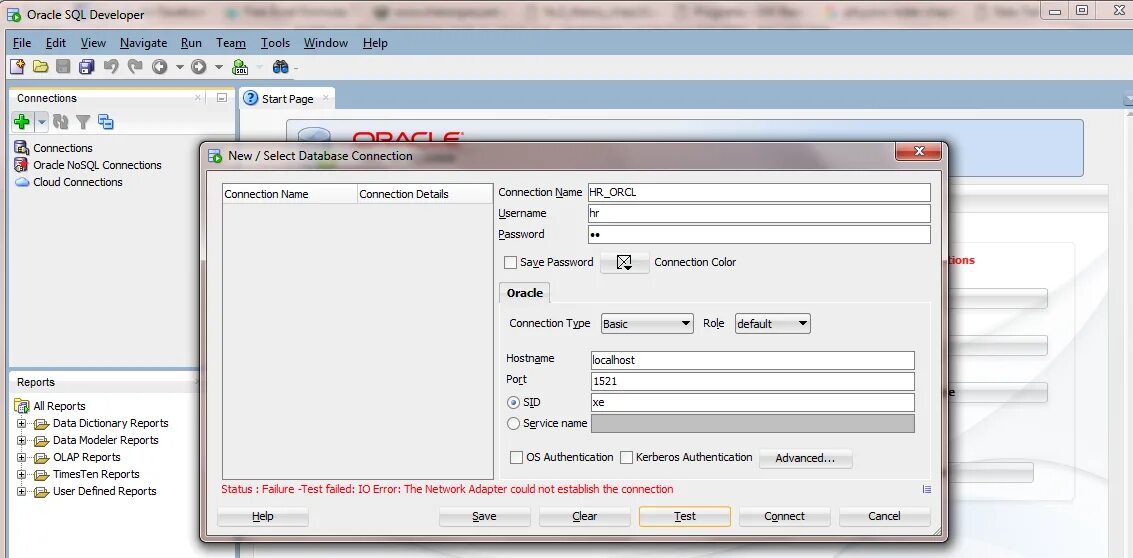1133x558 pixels.
Task: Expand Data Modeler Reports folder
Action: pos(21,440)
